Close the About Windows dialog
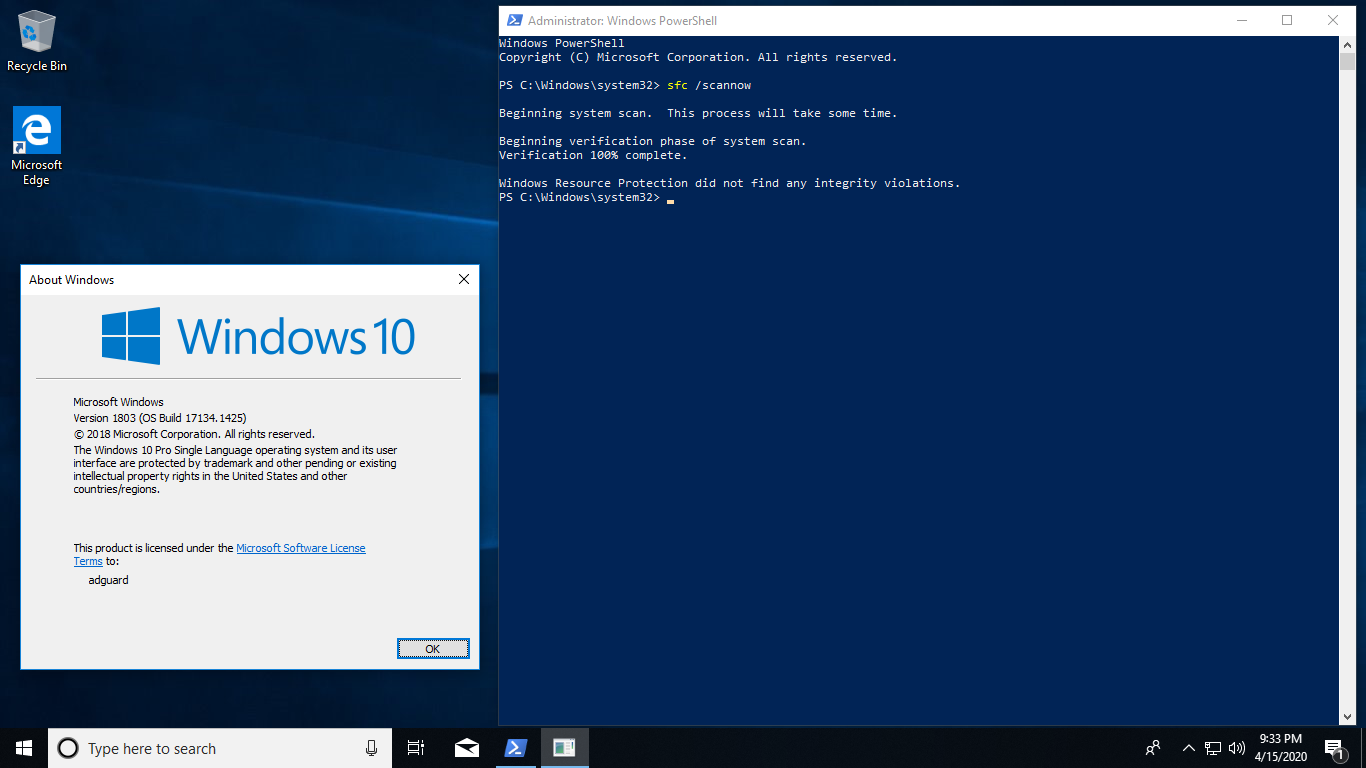This screenshot has height=768, width=1366. [x=464, y=280]
